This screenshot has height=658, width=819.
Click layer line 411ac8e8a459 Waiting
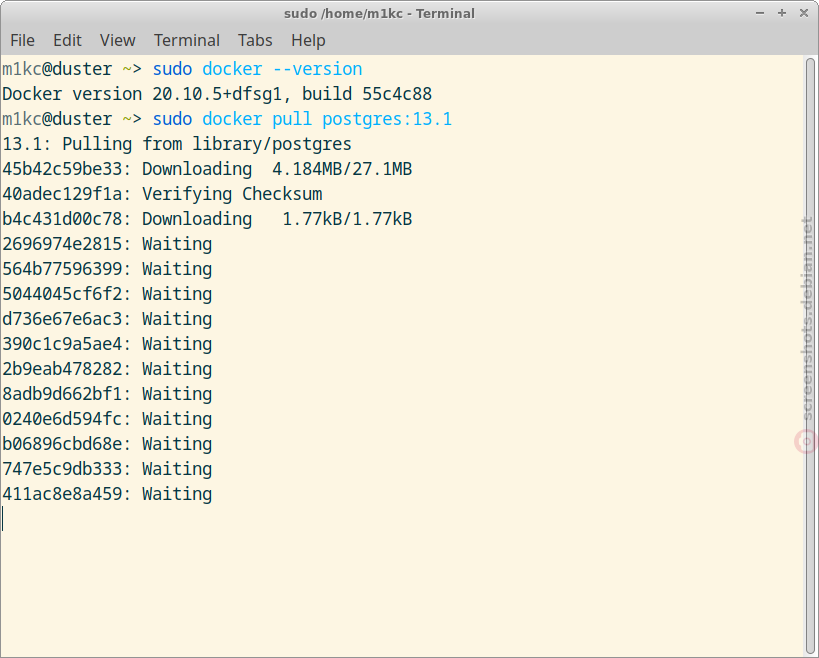click(107, 494)
